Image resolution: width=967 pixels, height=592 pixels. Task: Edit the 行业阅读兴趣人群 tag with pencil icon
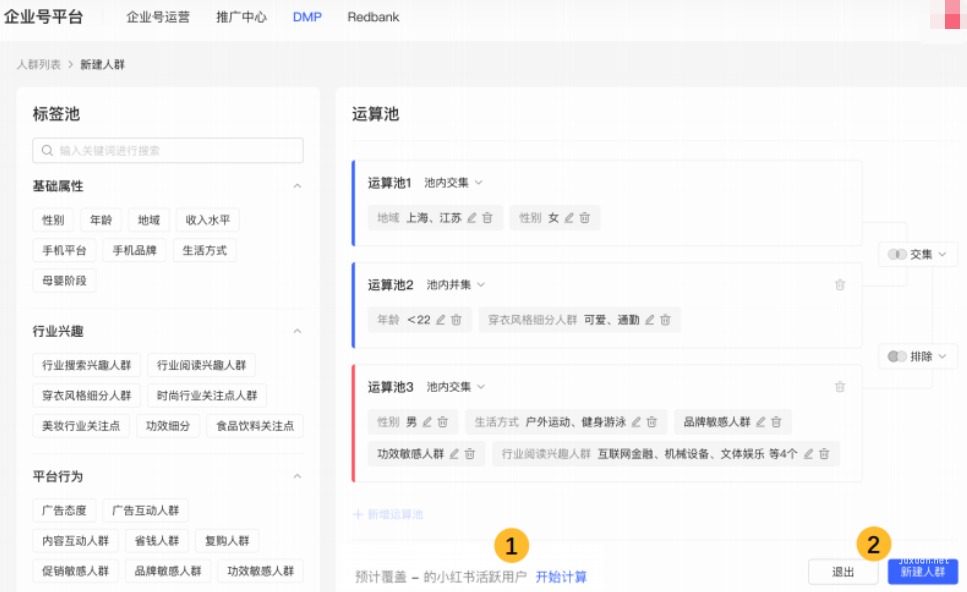point(809,453)
